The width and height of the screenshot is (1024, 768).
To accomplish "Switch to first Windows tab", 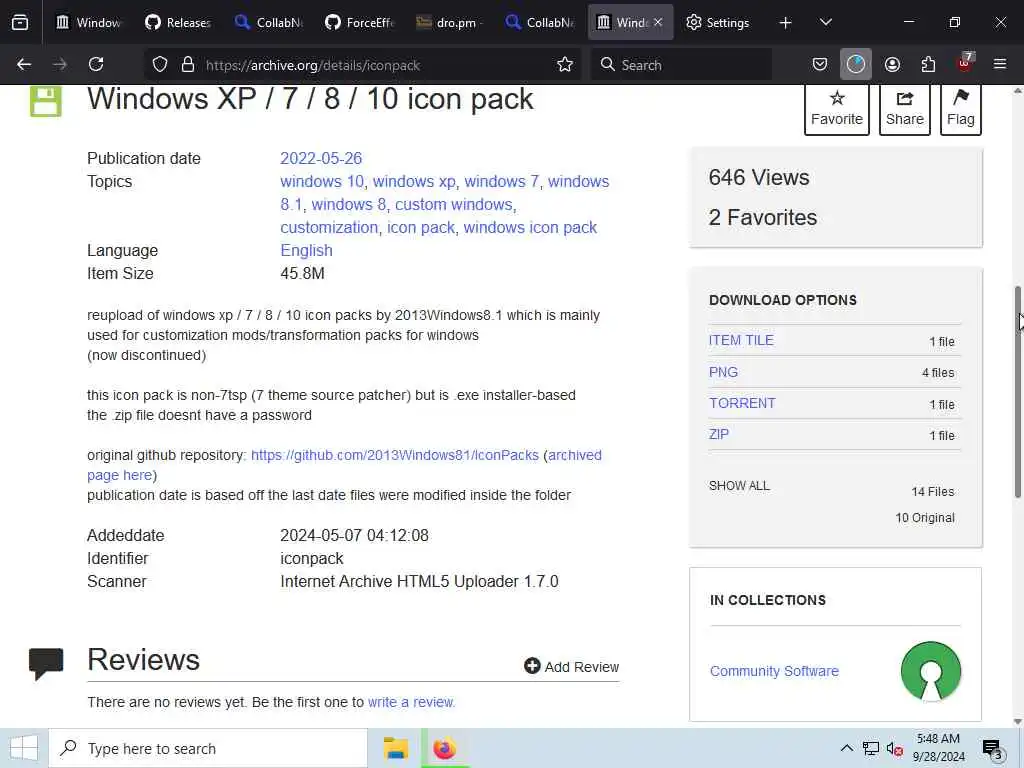I will tap(89, 22).
